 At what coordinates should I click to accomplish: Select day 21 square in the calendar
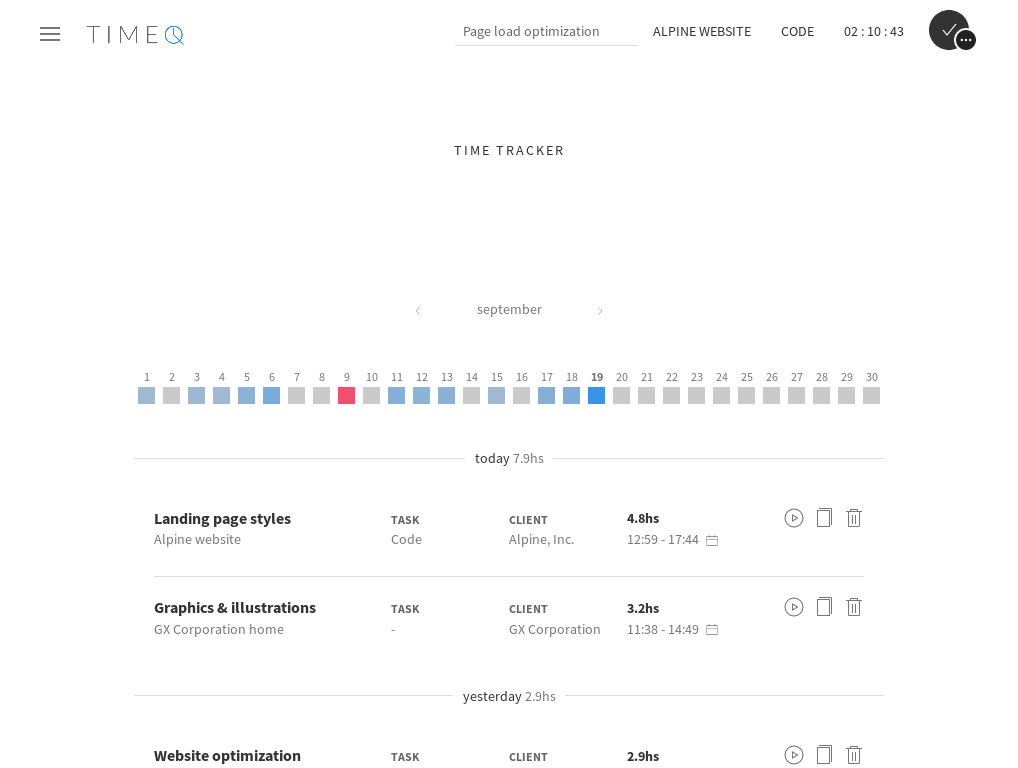[x=647, y=395]
